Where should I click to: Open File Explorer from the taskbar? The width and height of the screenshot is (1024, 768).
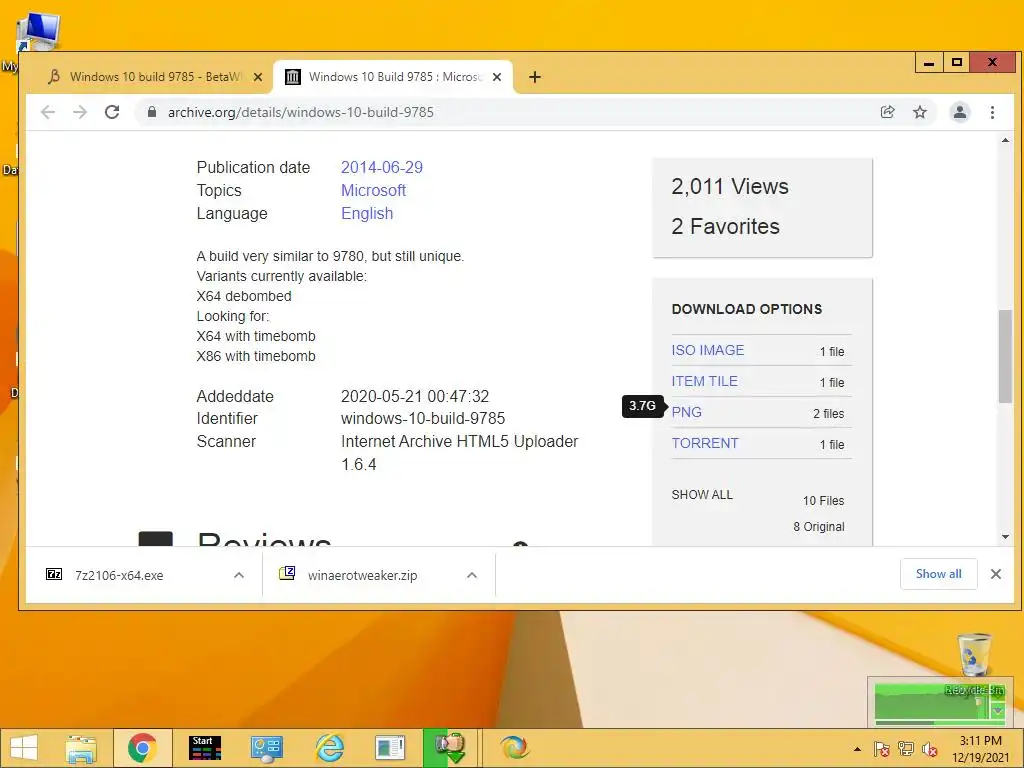[80, 748]
